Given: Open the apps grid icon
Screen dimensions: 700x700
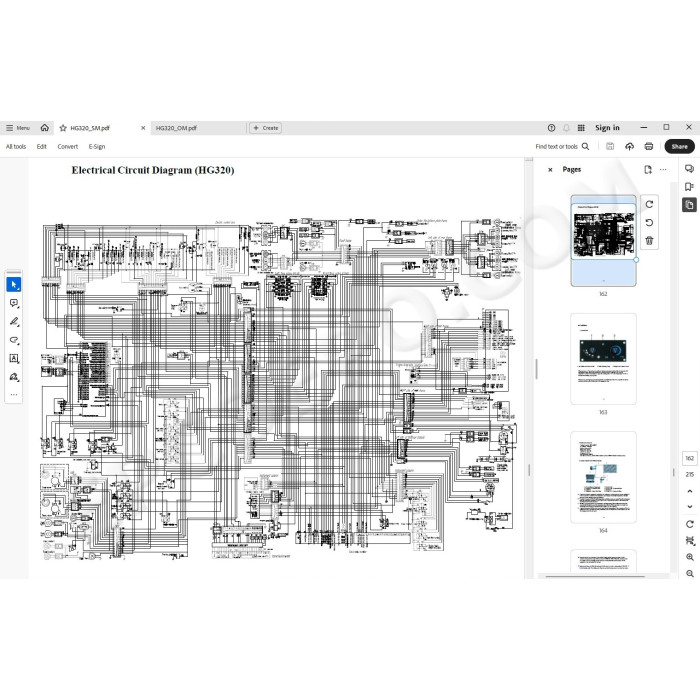Looking at the screenshot, I should [581, 128].
